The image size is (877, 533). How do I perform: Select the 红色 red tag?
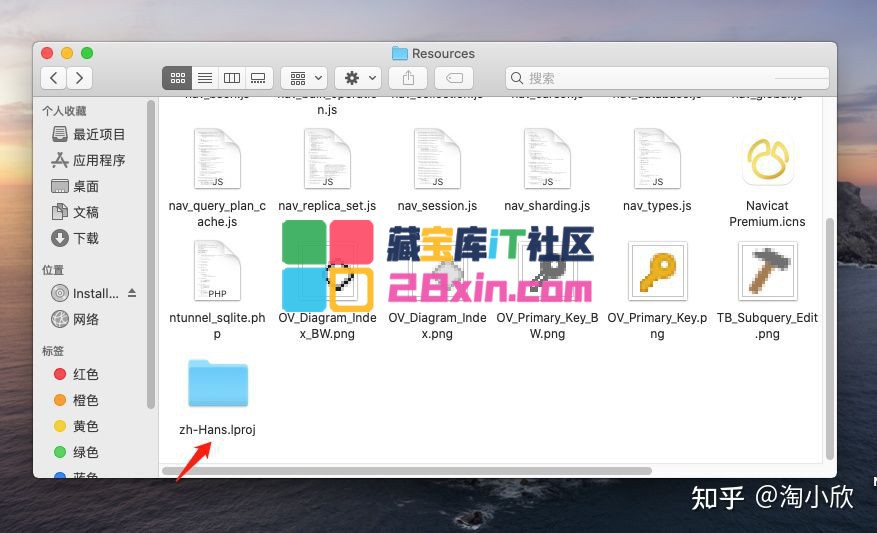pos(77,374)
